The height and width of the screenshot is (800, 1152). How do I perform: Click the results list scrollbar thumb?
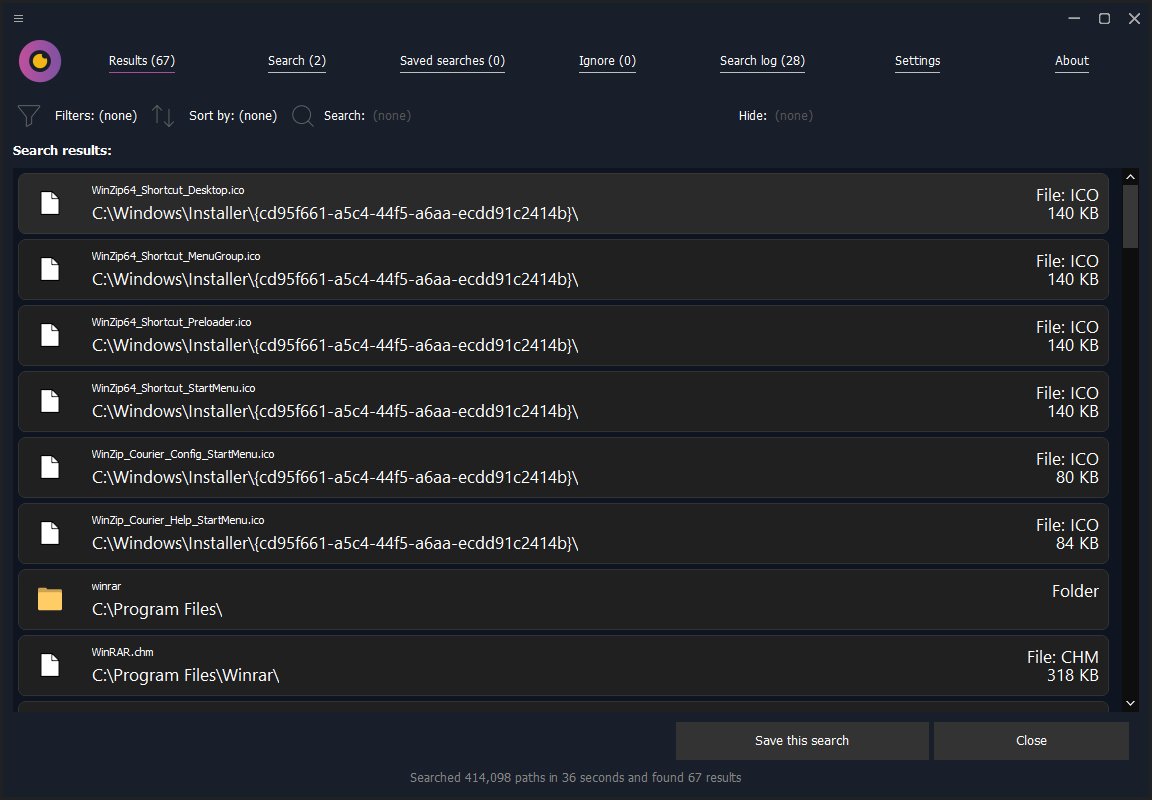1130,215
